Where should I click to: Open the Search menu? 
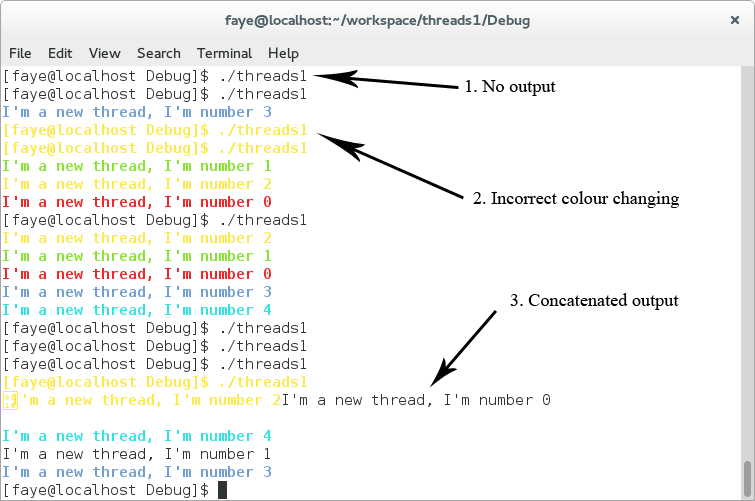[x=159, y=53]
